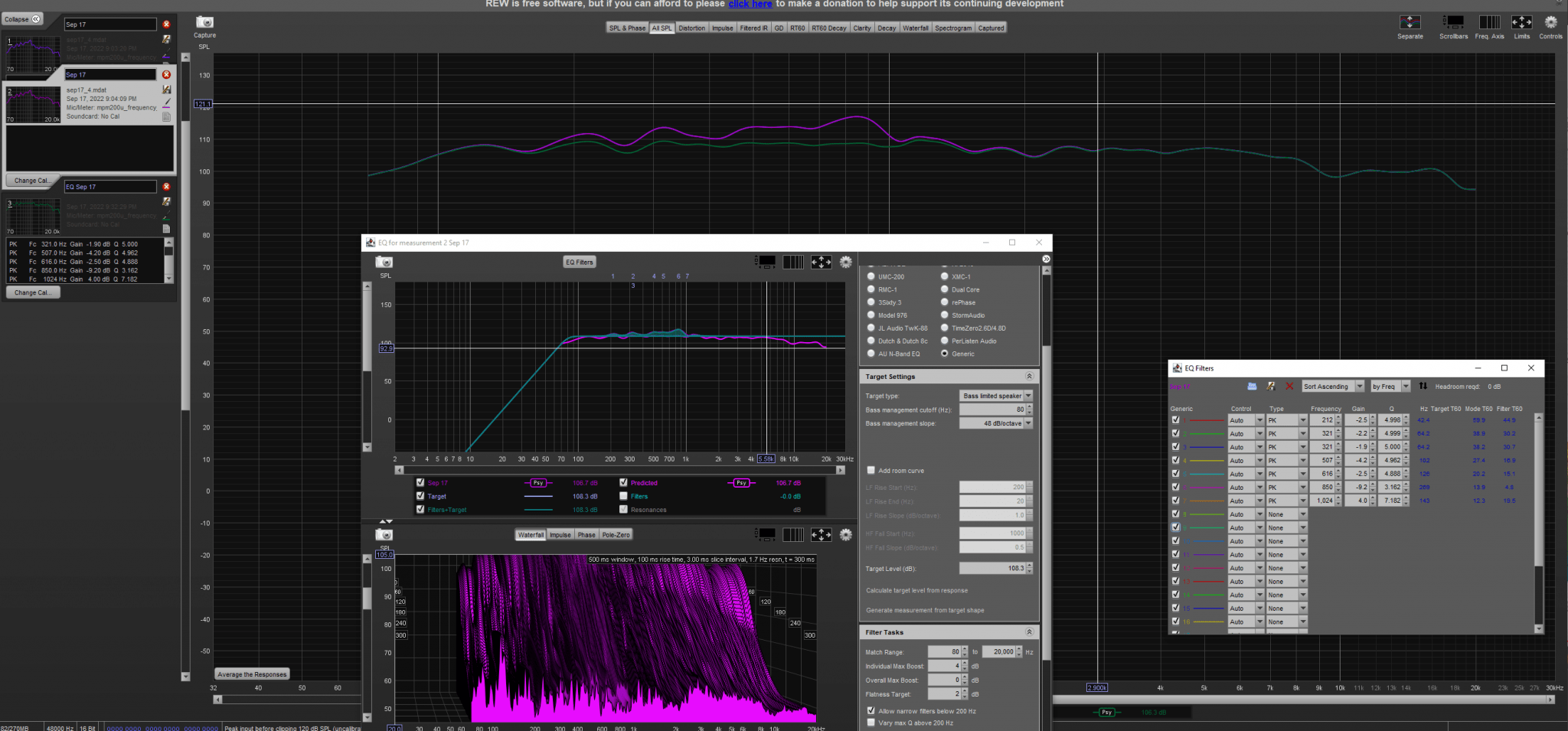Click Average the Responses button

(x=252, y=674)
